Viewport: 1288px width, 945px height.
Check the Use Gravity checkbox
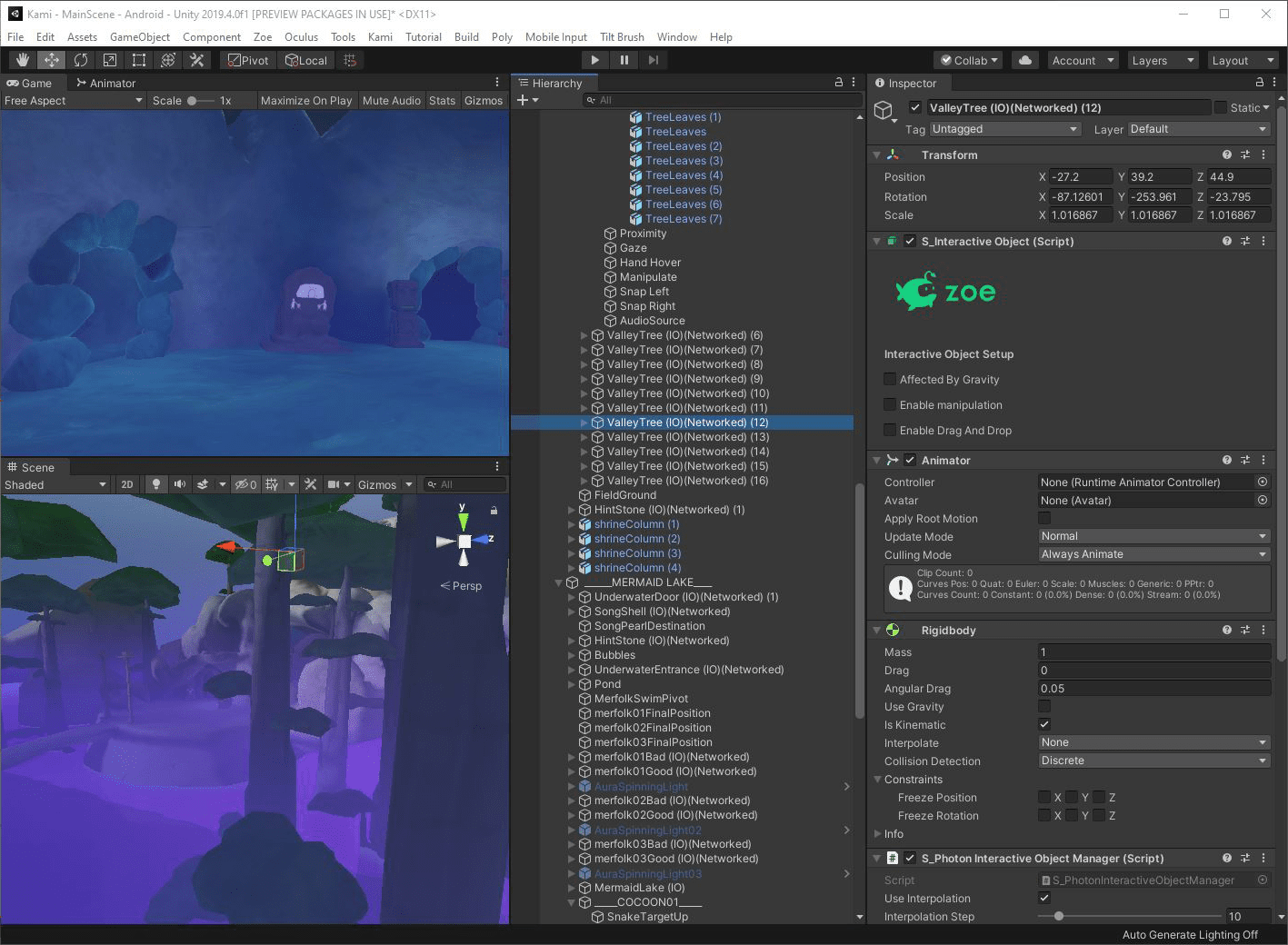[x=1044, y=707]
